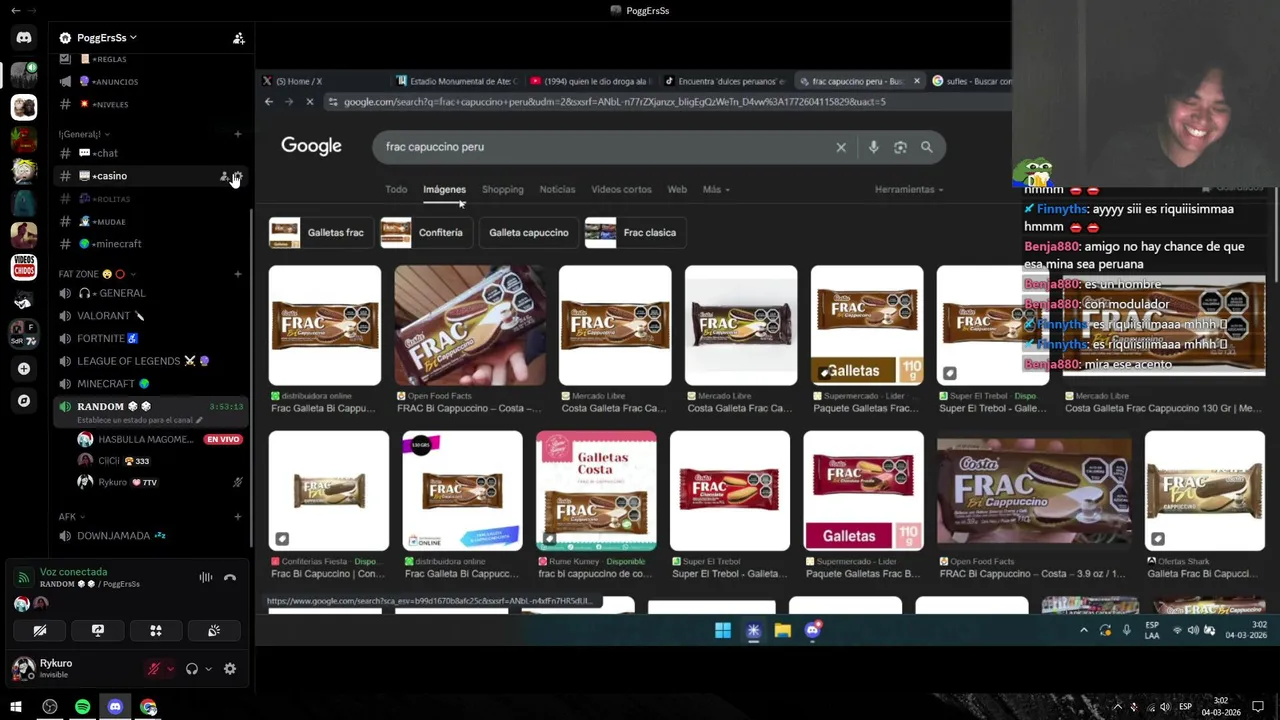Open Discord user settings gear

click(230, 669)
